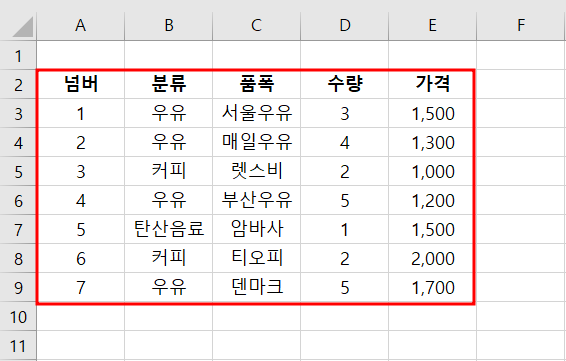566x361 pixels.
Task: Select row 9 header
Action: (x=18, y=288)
